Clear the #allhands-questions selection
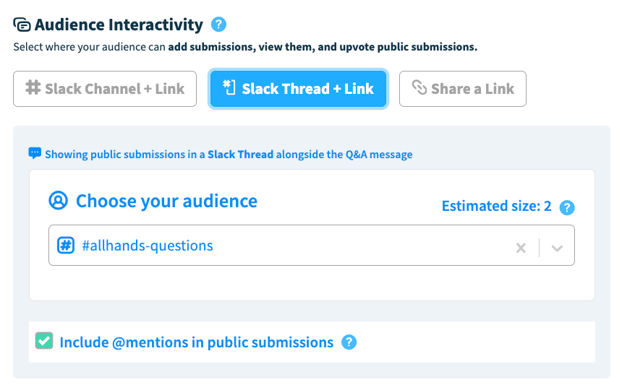Viewport: 622px width, 390px height. click(521, 248)
